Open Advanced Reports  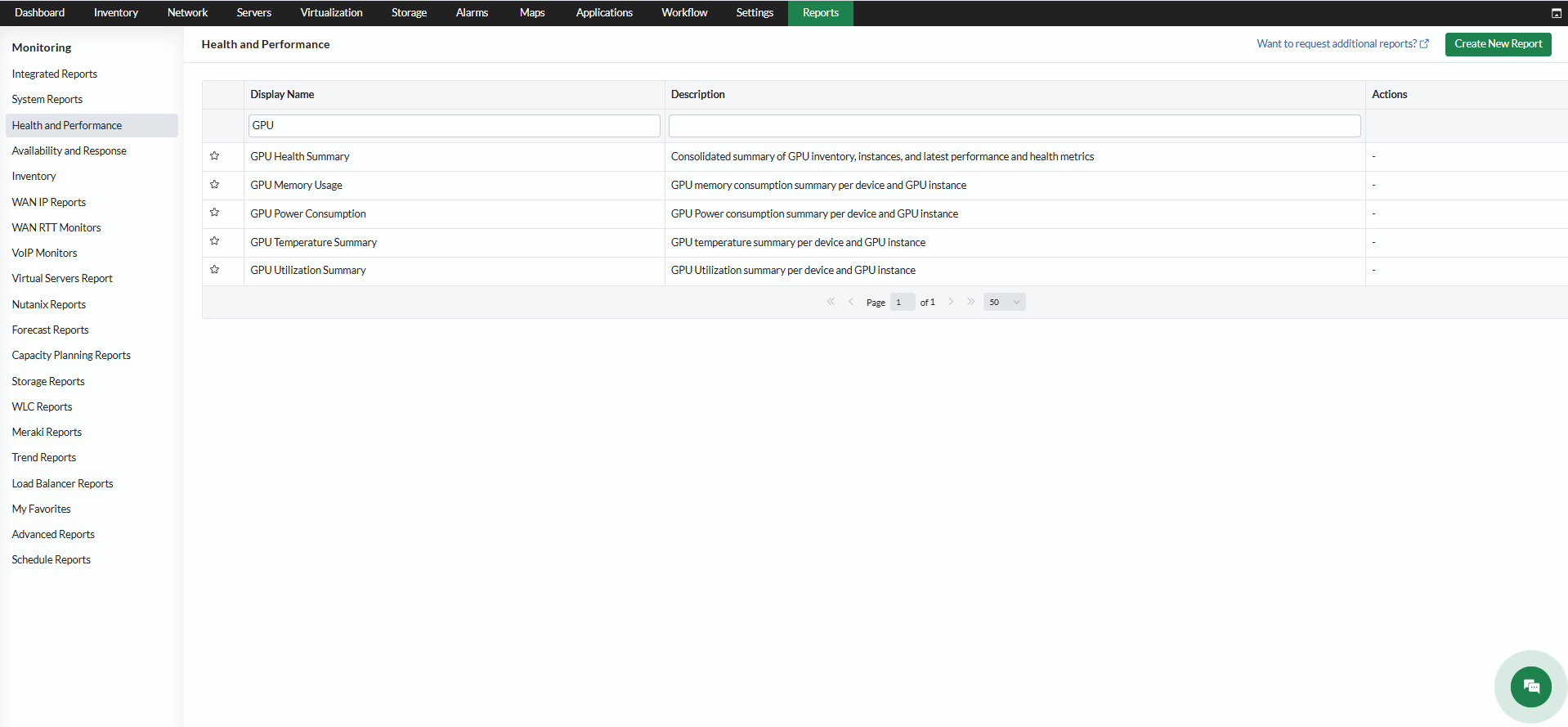53,534
